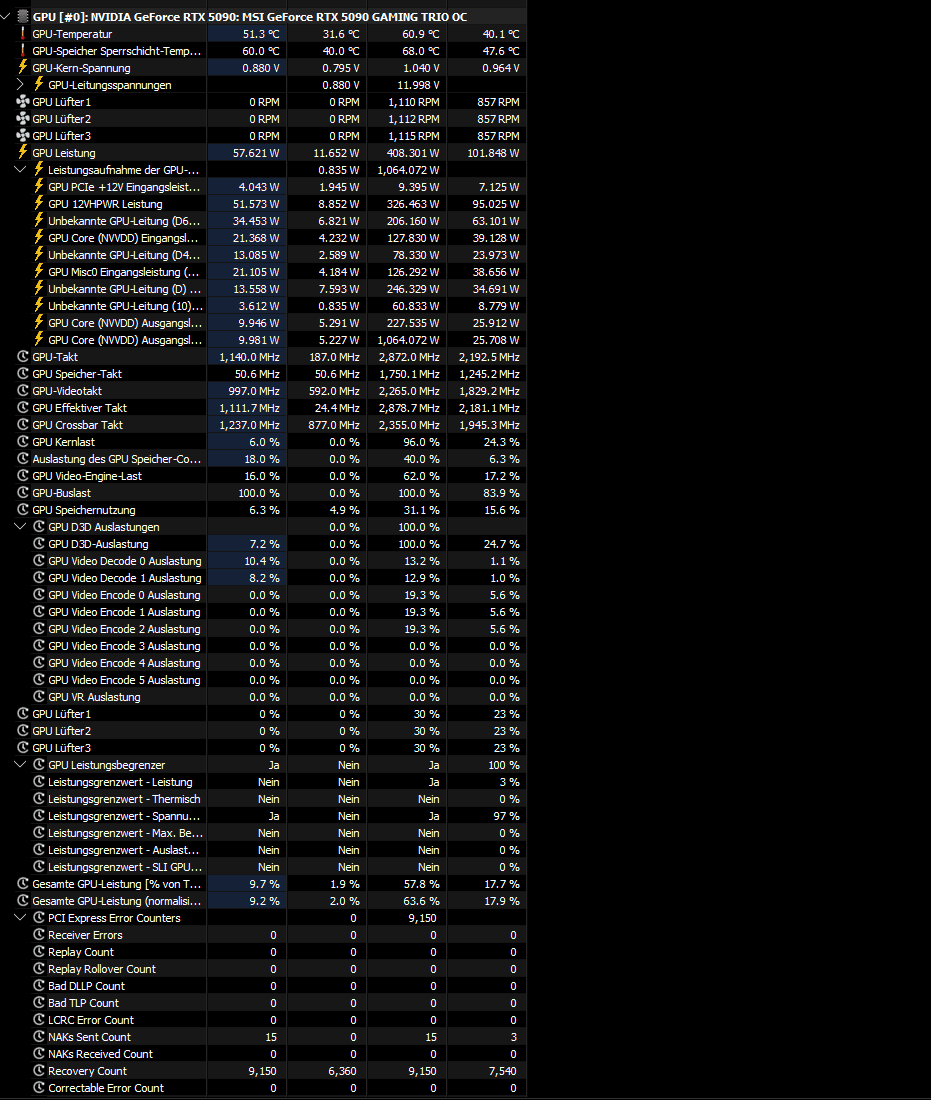Click the clock icon for NAKs Sent Count
This screenshot has height=1100, width=931.
[39, 1037]
